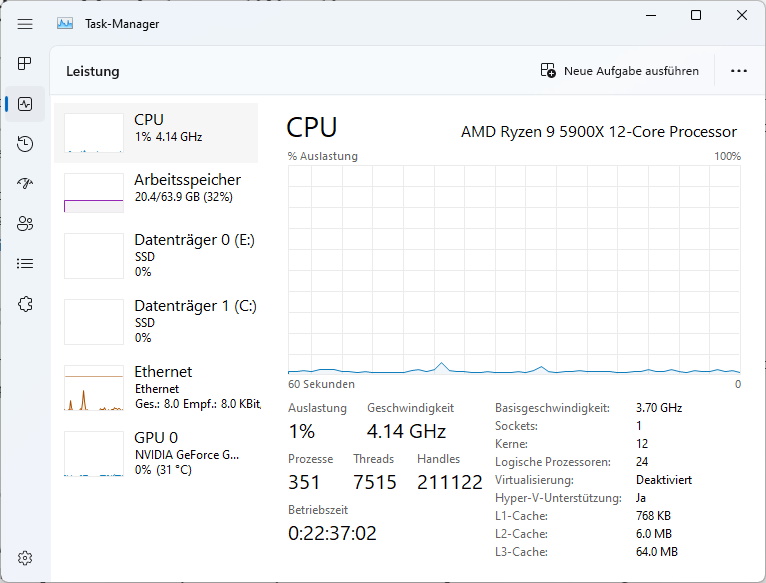Select the GPU 0 NVIDIA entry
This screenshot has height=583, width=766.
156,453
